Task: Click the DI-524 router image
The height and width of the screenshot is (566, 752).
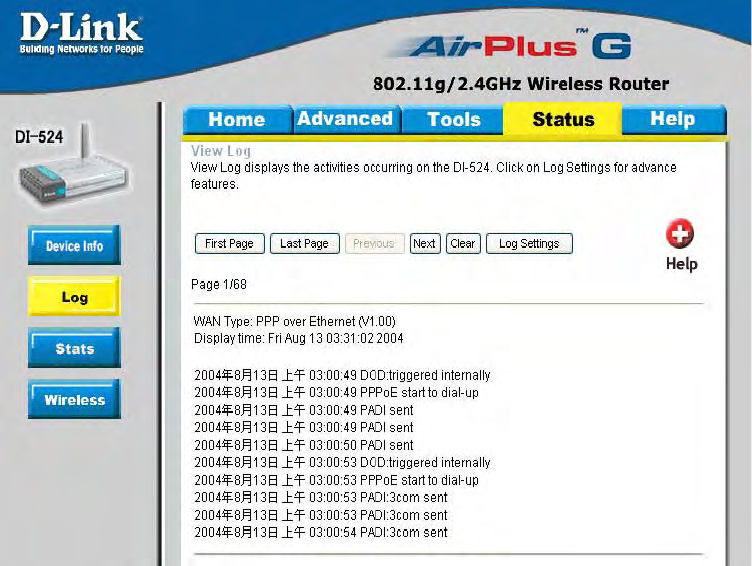Action: pos(73,166)
